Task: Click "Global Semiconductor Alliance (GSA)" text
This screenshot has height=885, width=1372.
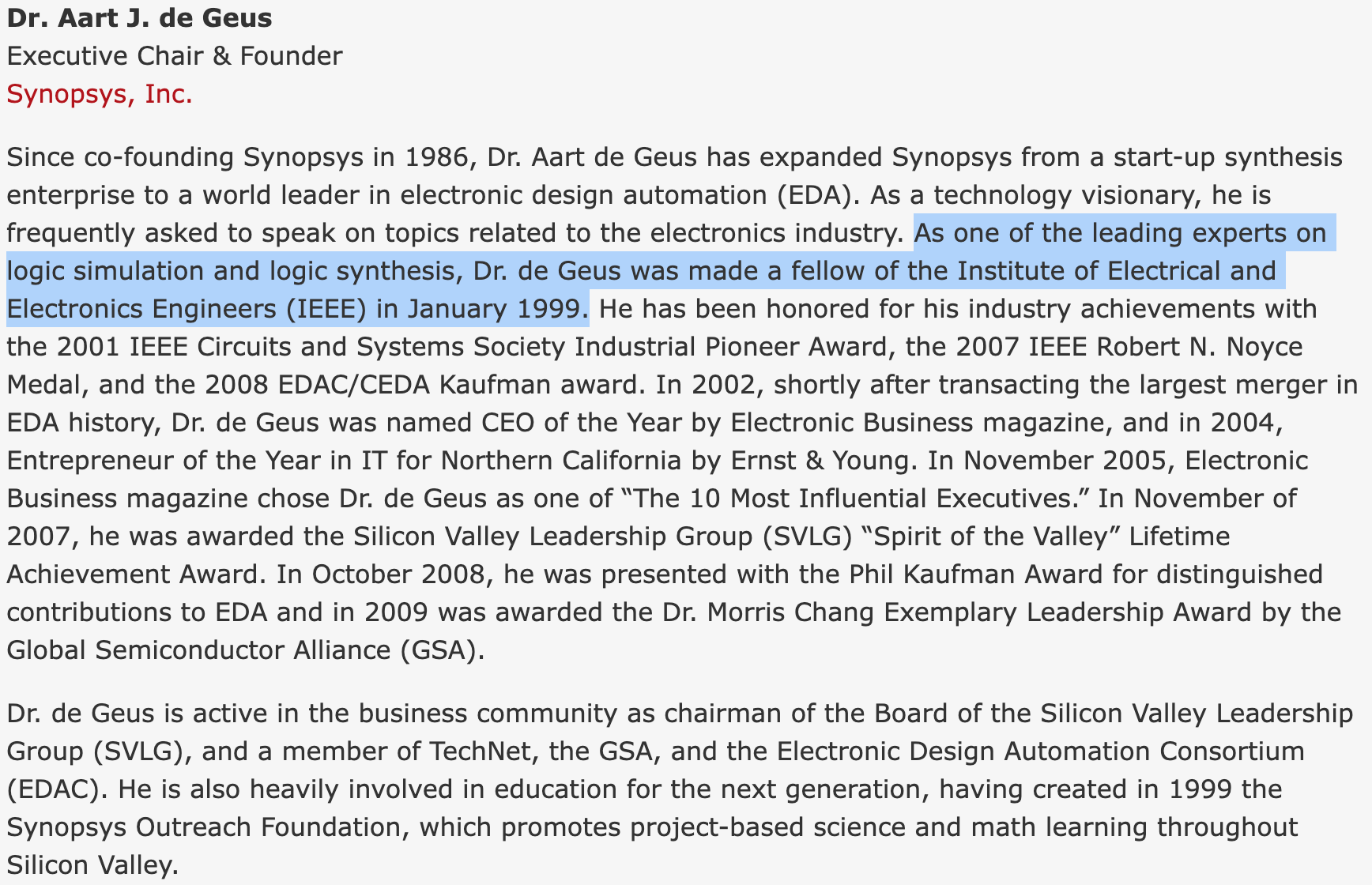Action: (245, 650)
